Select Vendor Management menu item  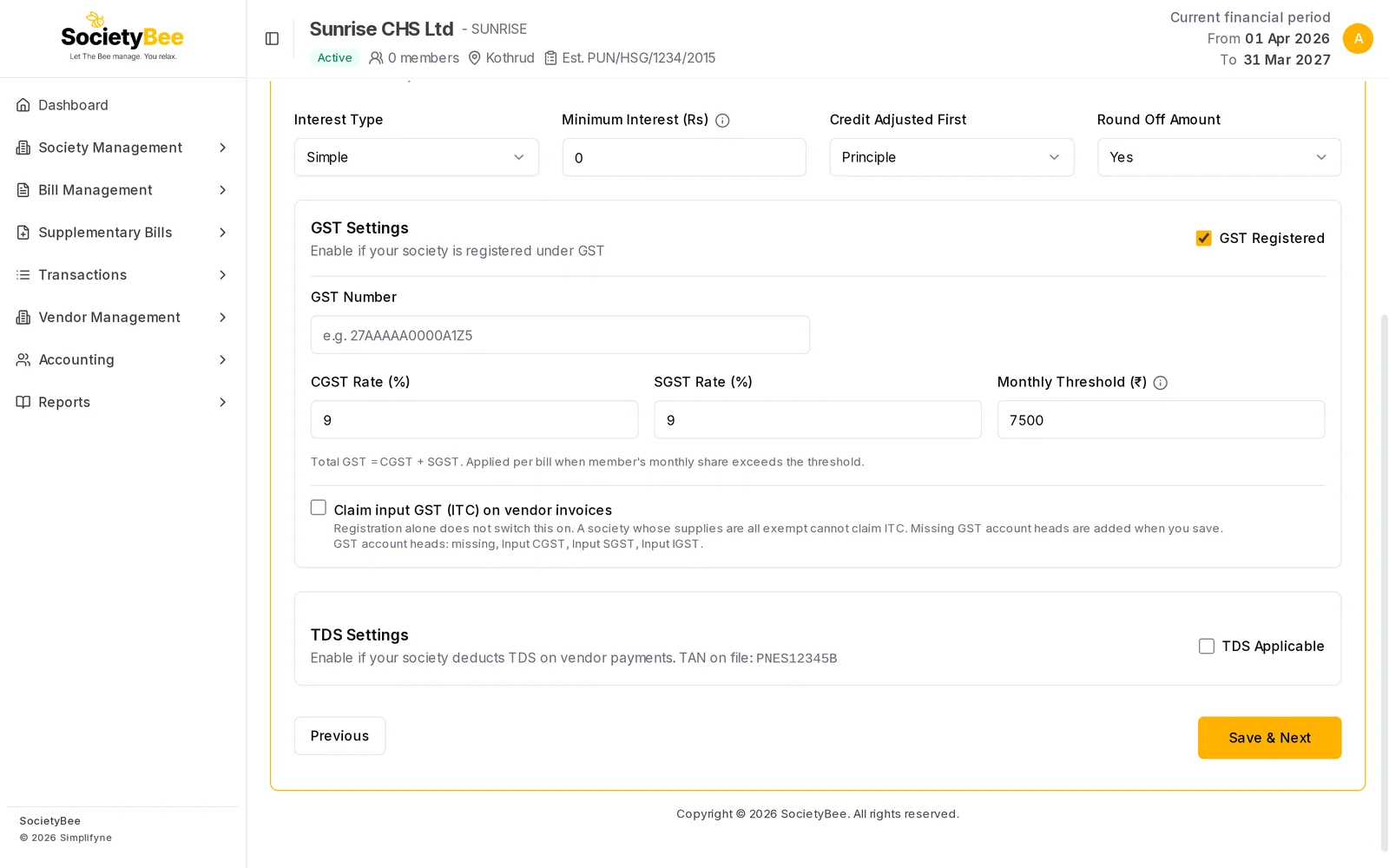click(x=122, y=318)
